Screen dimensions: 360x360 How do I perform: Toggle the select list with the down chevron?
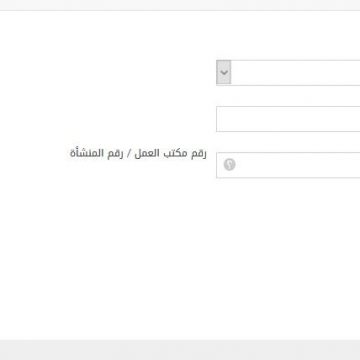[x=224, y=72]
